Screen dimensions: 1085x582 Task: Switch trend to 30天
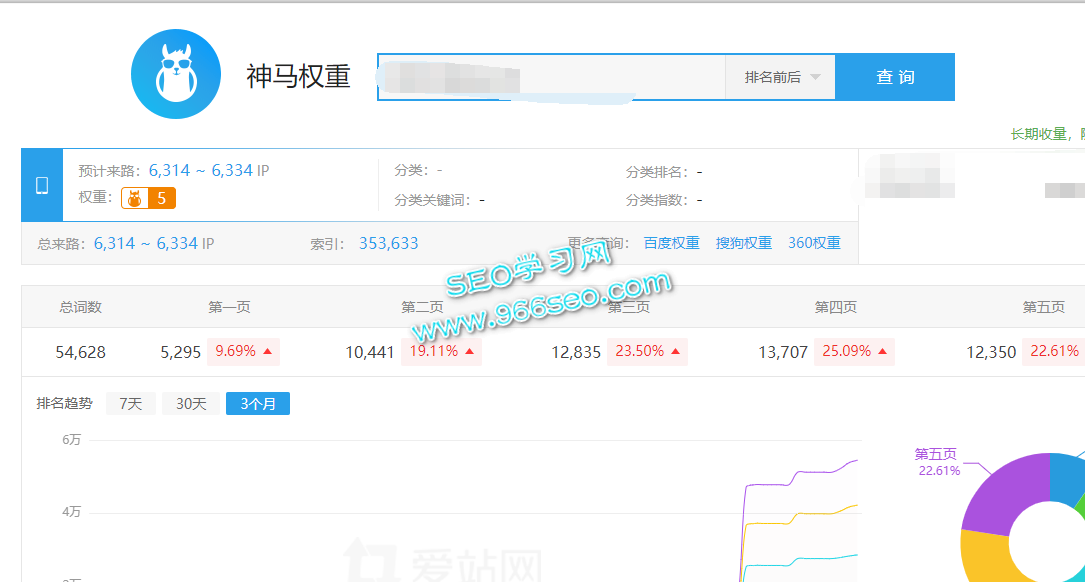191,403
